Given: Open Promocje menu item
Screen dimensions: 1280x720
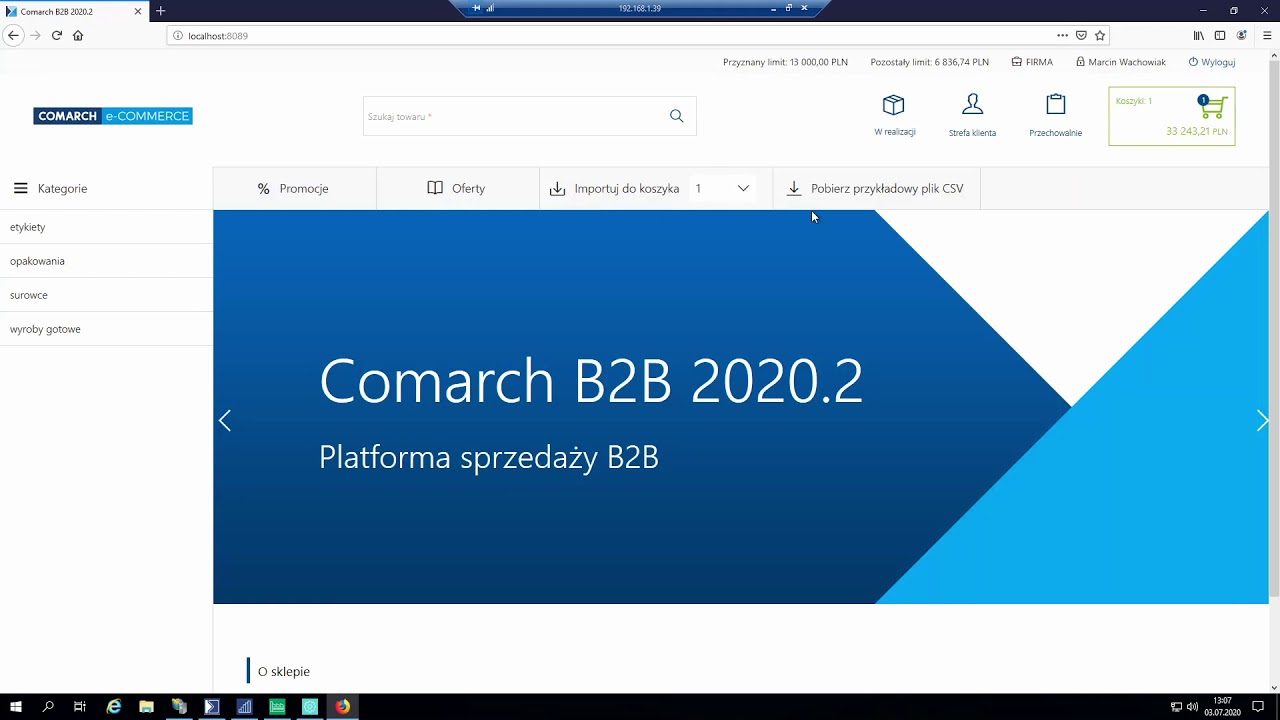Looking at the screenshot, I should [x=294, y=188].
